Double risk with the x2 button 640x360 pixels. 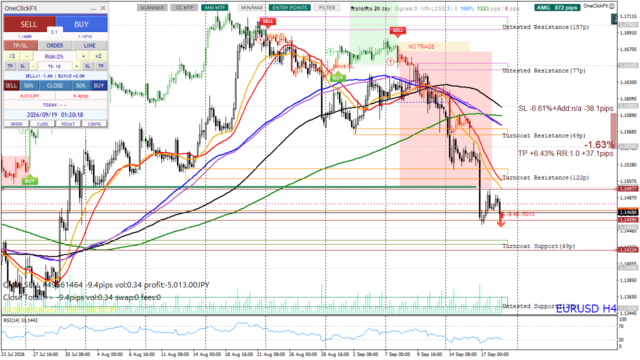pos(98,56)
